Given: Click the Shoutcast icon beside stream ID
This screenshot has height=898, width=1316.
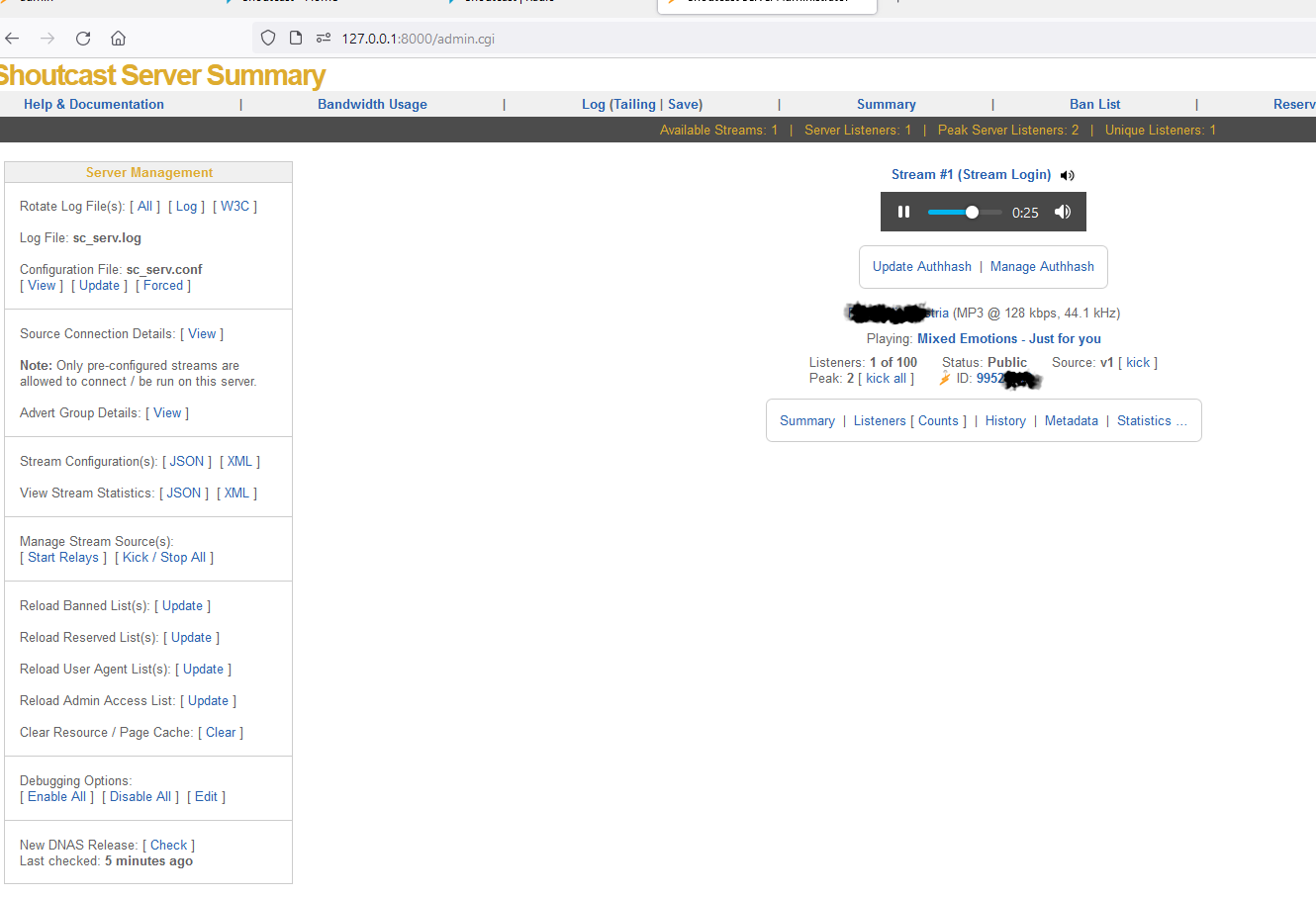Looking at the screenshot, I should 945,379.
